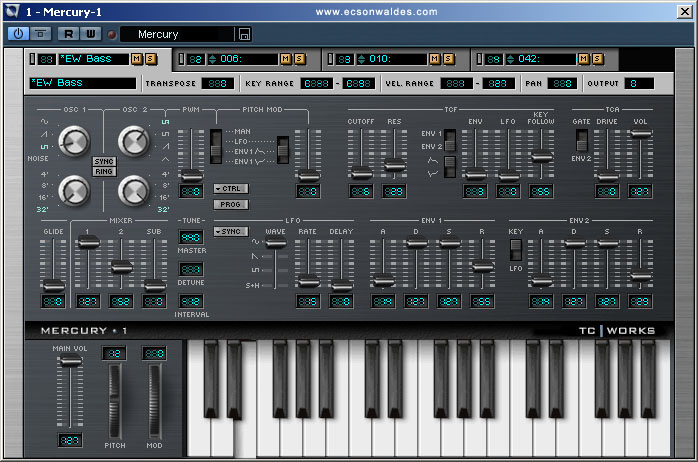
Task: Click the OSC 2 octave range knob
Action: [x=134, y=190]
